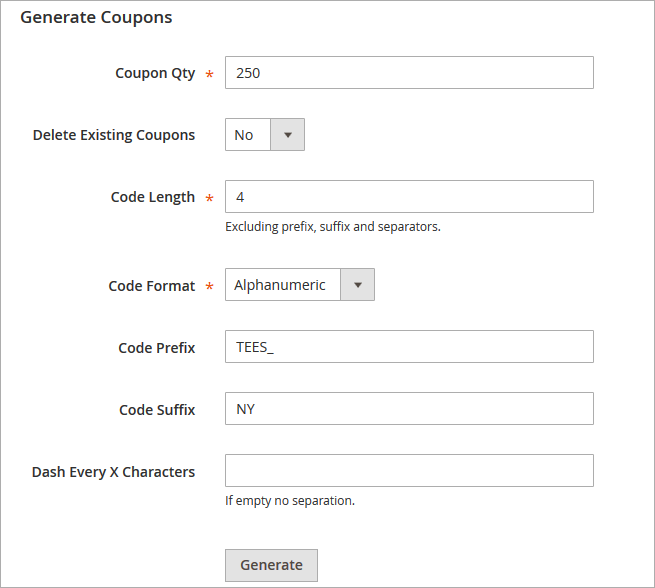This screenshot has height=588, width=655.
Task: Click the Code Prefix label
Action: click(x=157, y=348)
